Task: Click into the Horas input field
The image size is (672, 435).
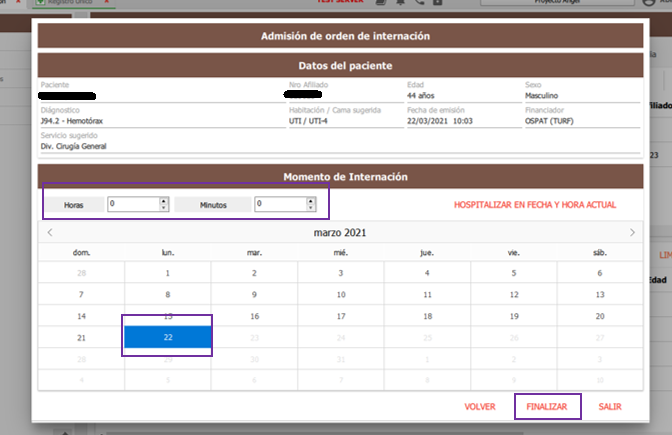Action: click(x=132, y=204)
